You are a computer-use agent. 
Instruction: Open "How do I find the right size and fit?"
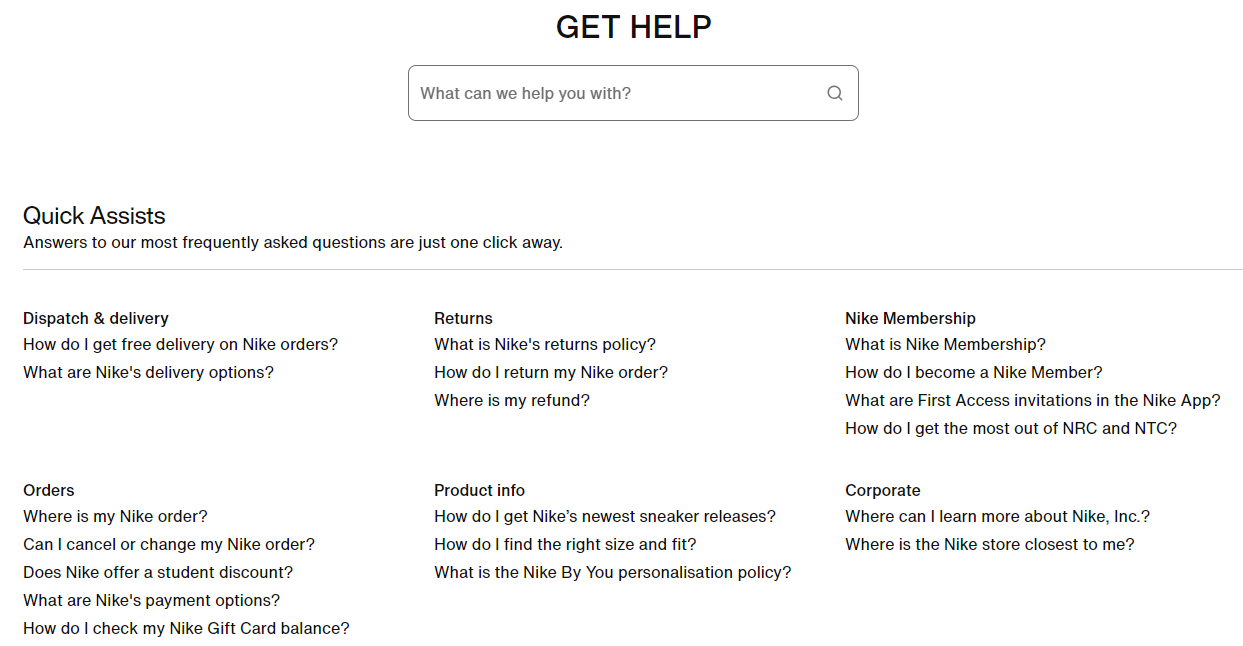567,544
